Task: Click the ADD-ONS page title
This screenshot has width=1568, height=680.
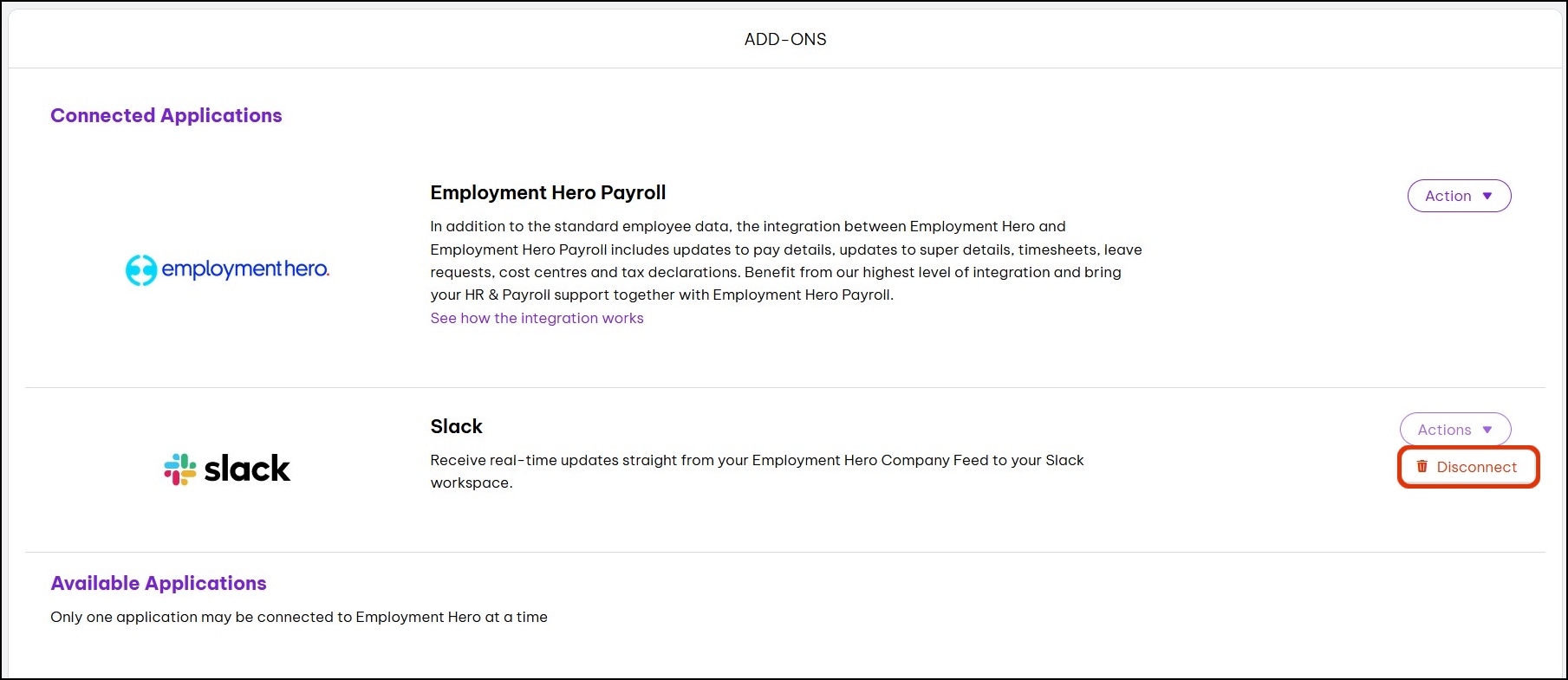Action: point(785,39)
